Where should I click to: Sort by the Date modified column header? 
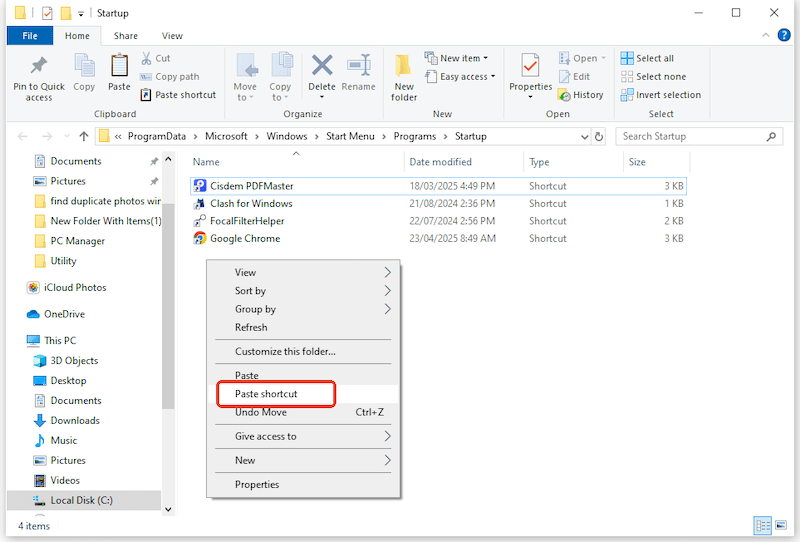click(440, 162)
